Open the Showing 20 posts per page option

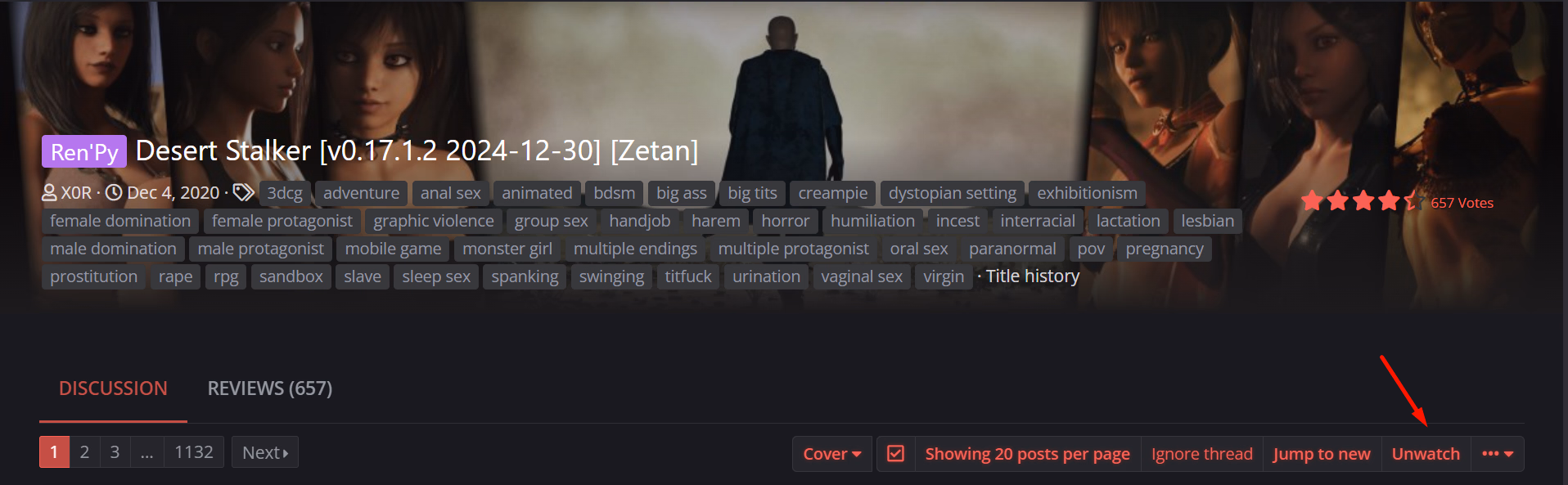click(x=1027, y=454)
